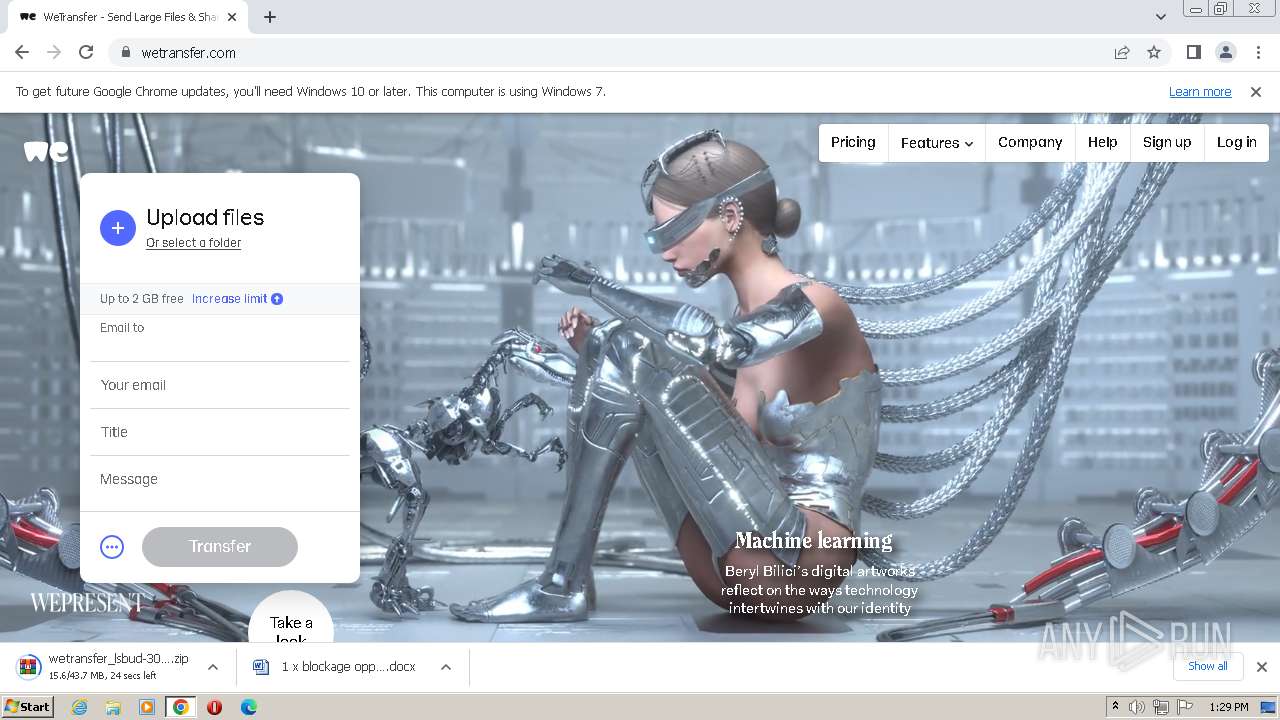Open Windows Explorer folder in taskbar
Image resolution: width=1280 pixels, height=720 pixels.
pos(113,707)
